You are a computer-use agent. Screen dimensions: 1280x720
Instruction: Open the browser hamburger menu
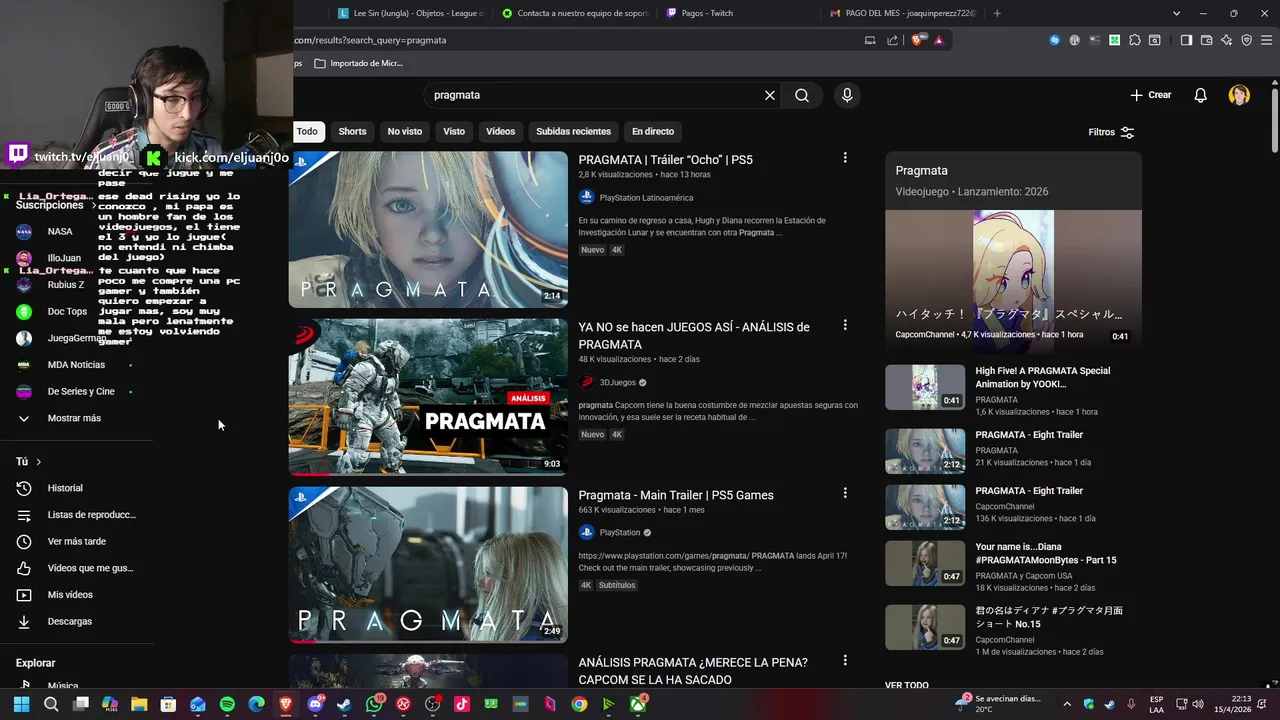pyautogui.click(x=1267, y=40)
